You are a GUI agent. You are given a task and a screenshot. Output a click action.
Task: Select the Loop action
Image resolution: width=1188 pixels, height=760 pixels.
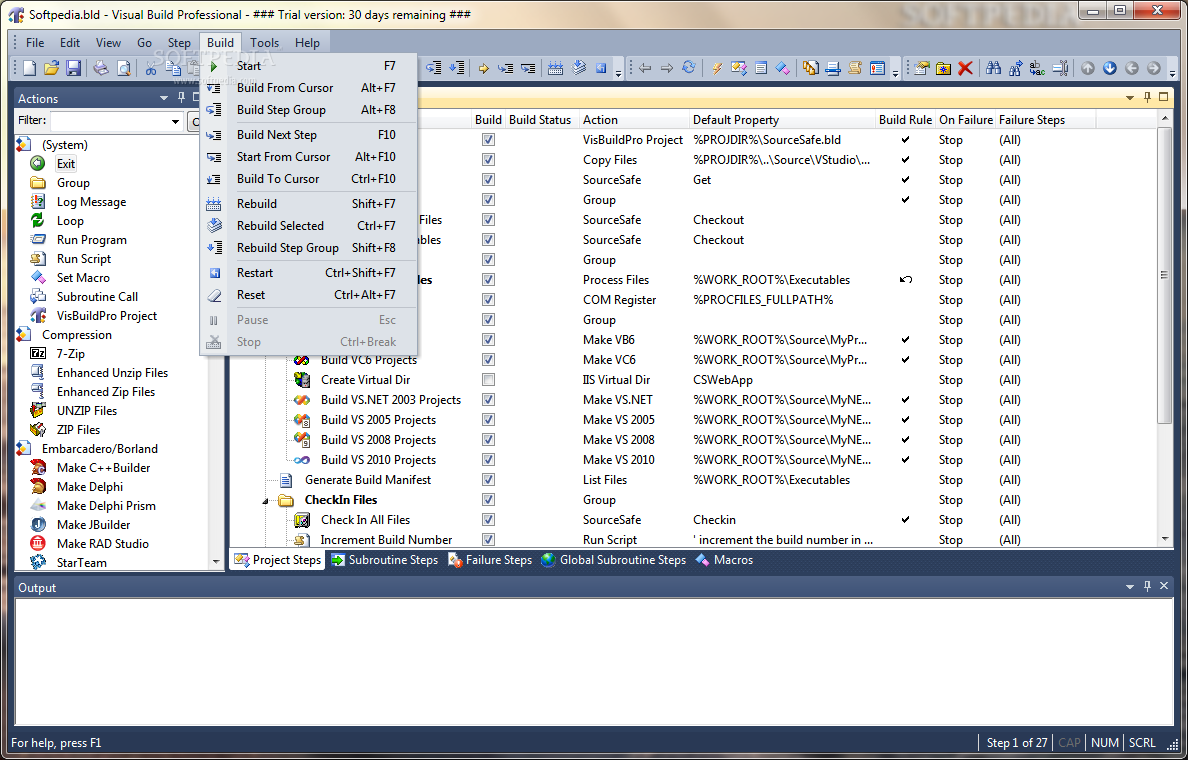click(70, 220)
